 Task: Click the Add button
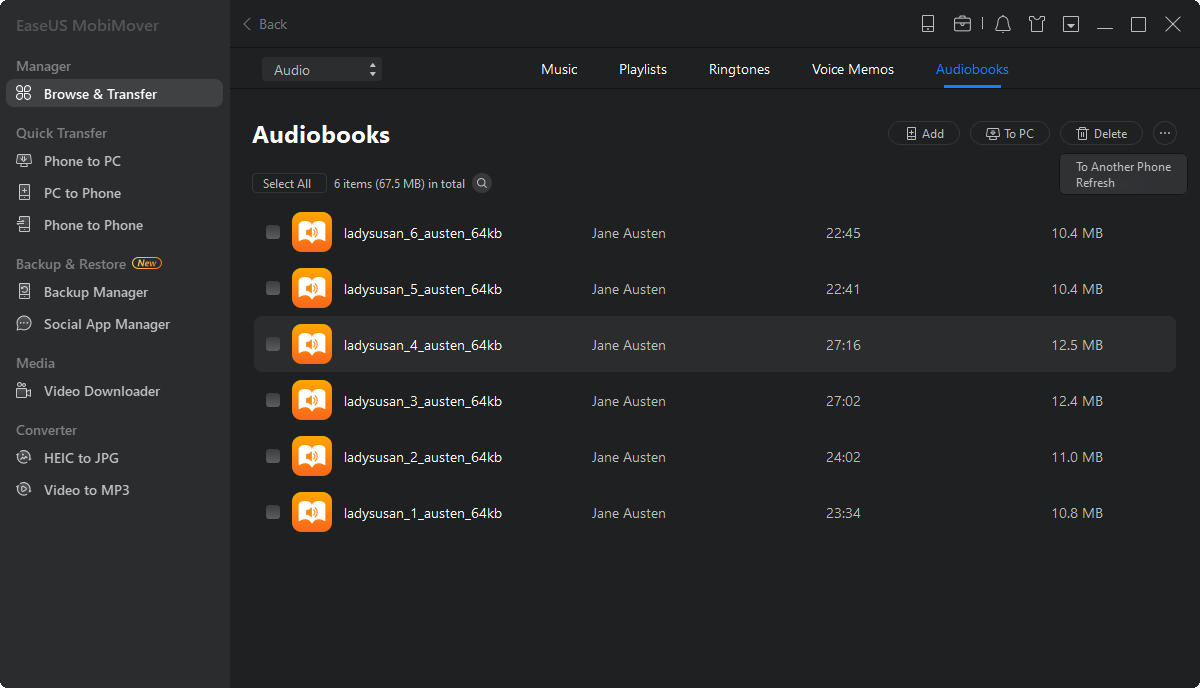click(x=924, y=133)
